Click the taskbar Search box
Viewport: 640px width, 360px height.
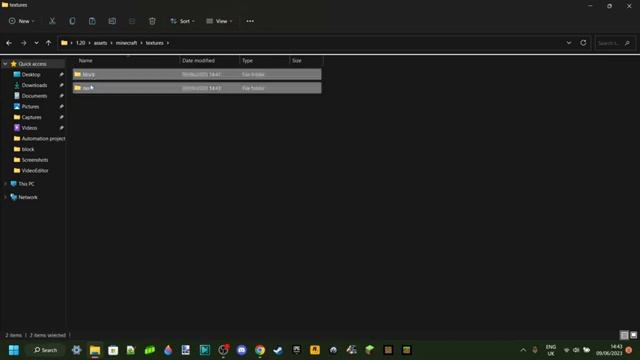[46, 350]
